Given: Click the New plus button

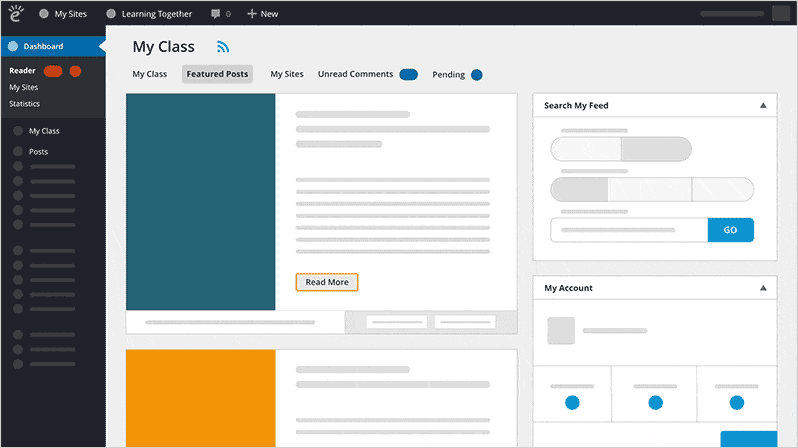Looking at the screenshot, I should pyautogui.click(x=263, y=14).
